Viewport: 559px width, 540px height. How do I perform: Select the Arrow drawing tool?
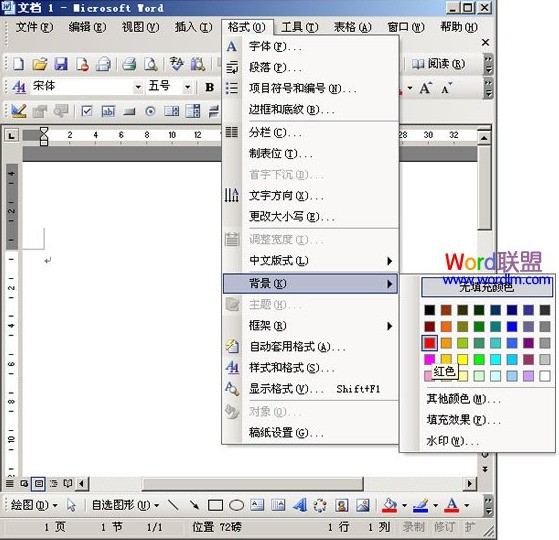[x=194, y=505]
